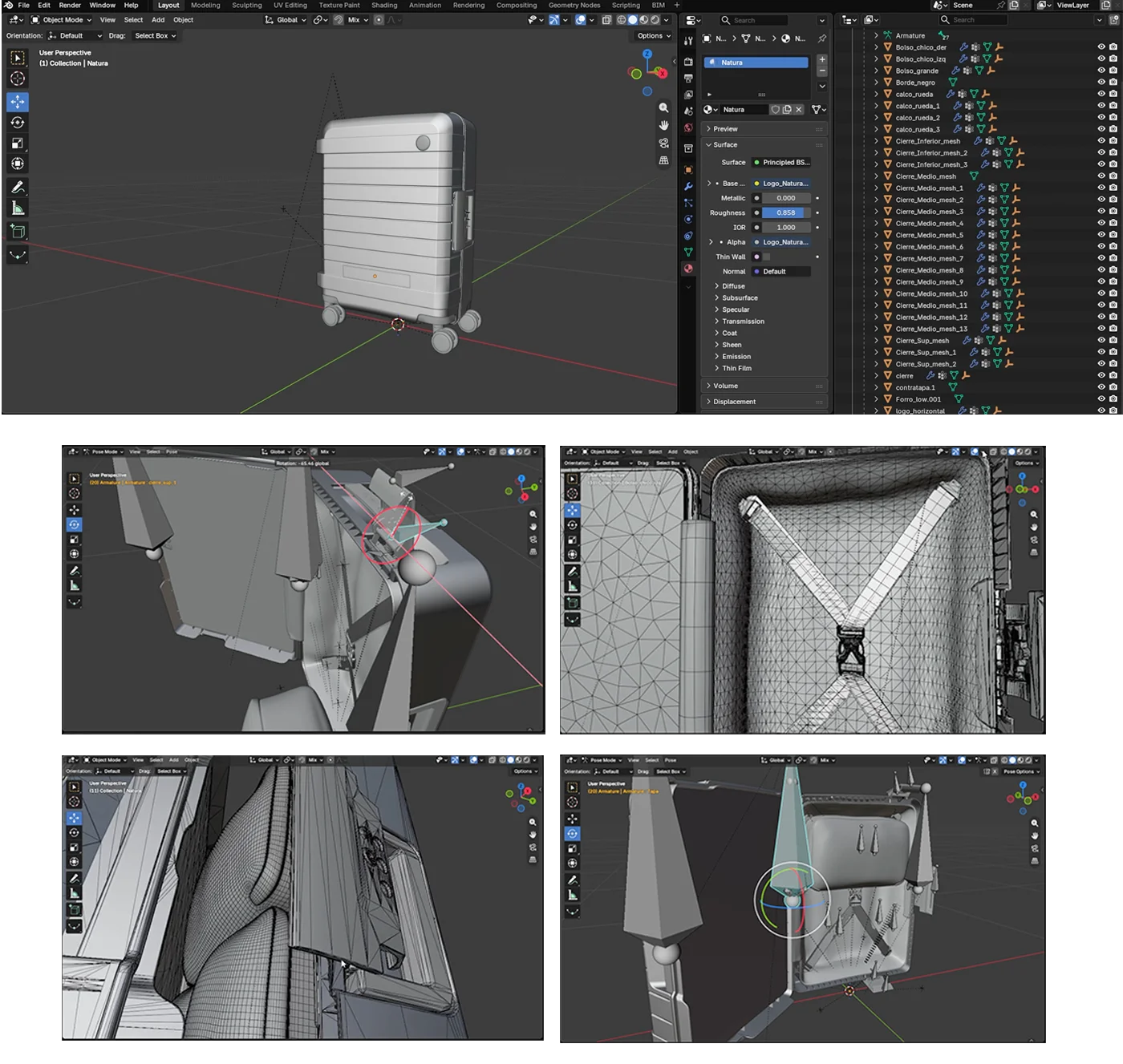Open the Object Data green triangle tab
The image size is (1123, 1064).
pyautogui.click(x=688, y=252)
